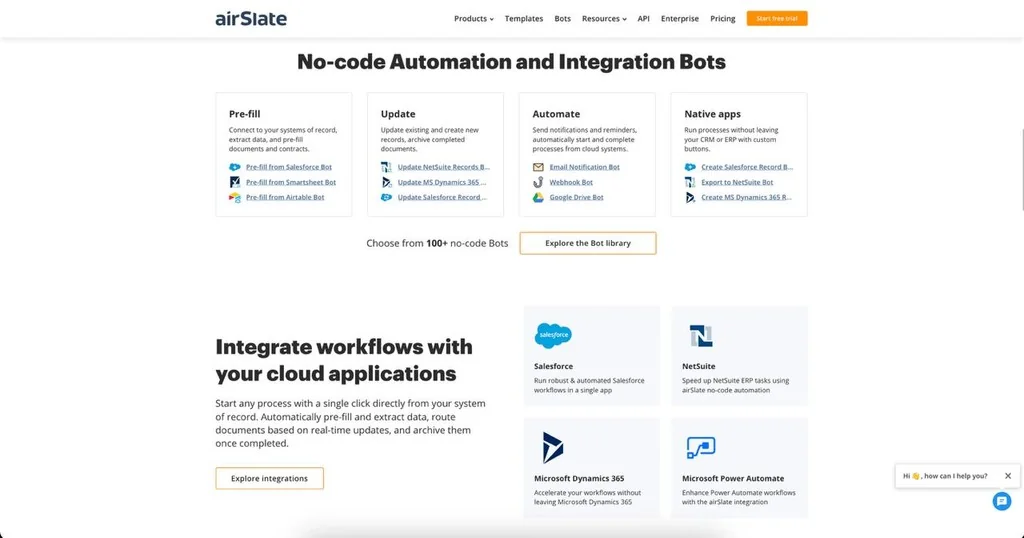This screenshot has width=1024, height=538.
Task: Click the page vertical scrollbar thumb
Action: click(x=1022, y=170)
